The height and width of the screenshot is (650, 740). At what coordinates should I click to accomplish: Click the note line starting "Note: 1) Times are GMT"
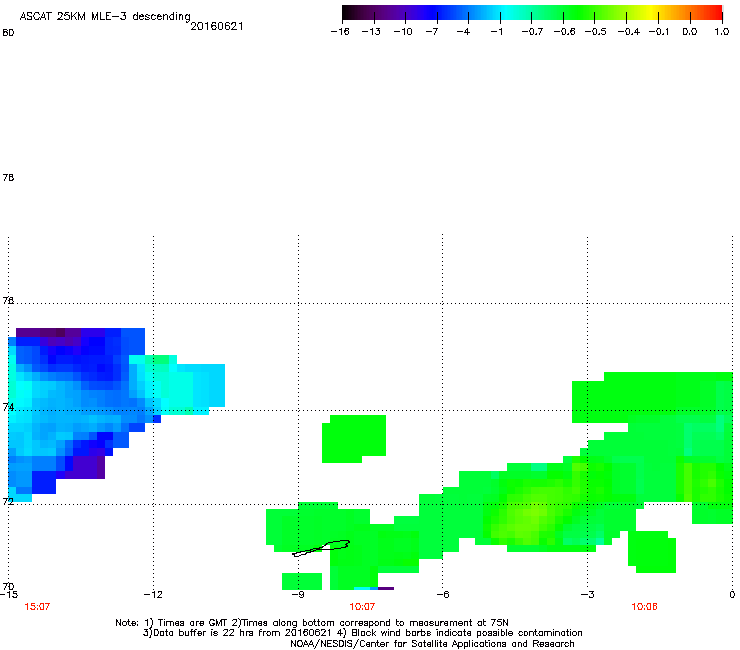click(x=311, y=623)
